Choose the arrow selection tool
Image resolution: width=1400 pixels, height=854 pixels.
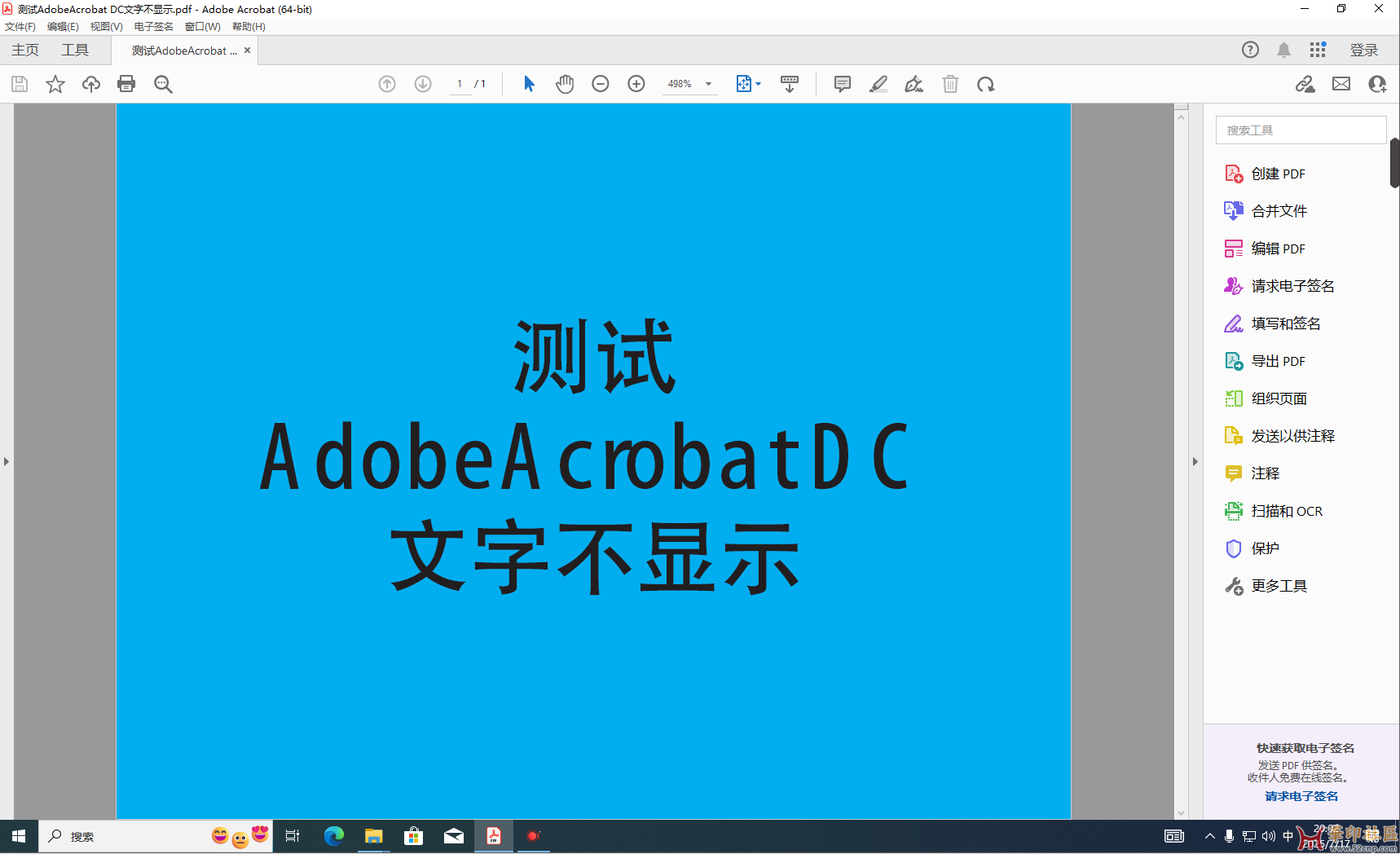[529, 84]
